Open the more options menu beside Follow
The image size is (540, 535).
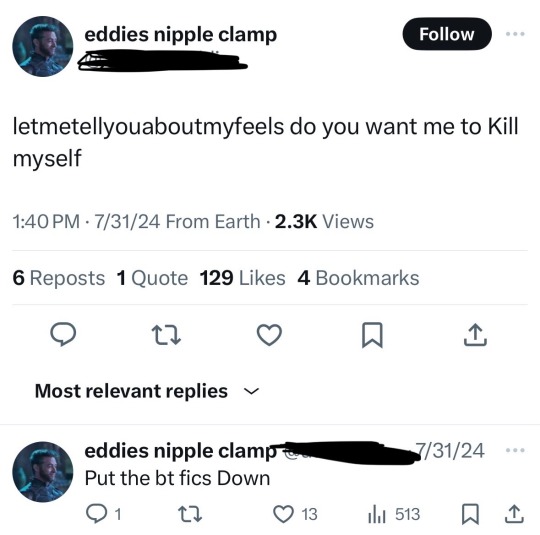click(x=515, y=34)
